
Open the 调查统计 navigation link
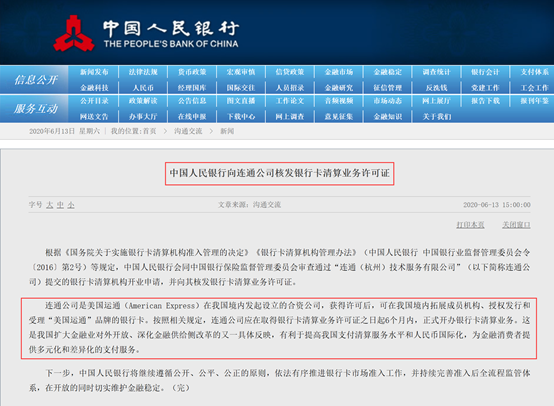click(x=437, y=72)
